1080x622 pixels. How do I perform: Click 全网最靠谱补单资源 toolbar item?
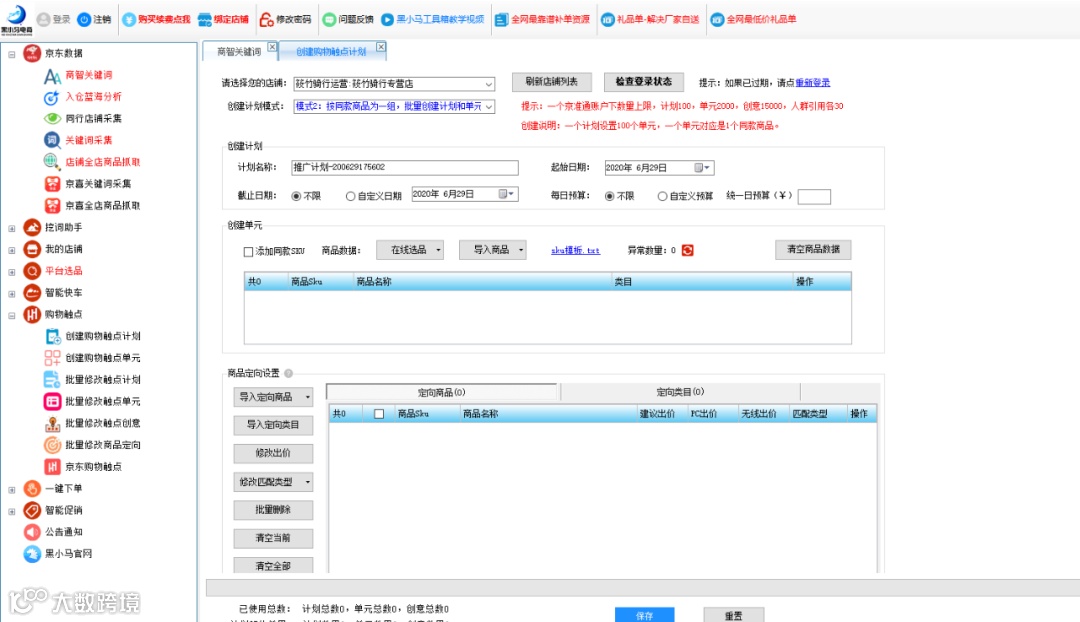point(543,19)
